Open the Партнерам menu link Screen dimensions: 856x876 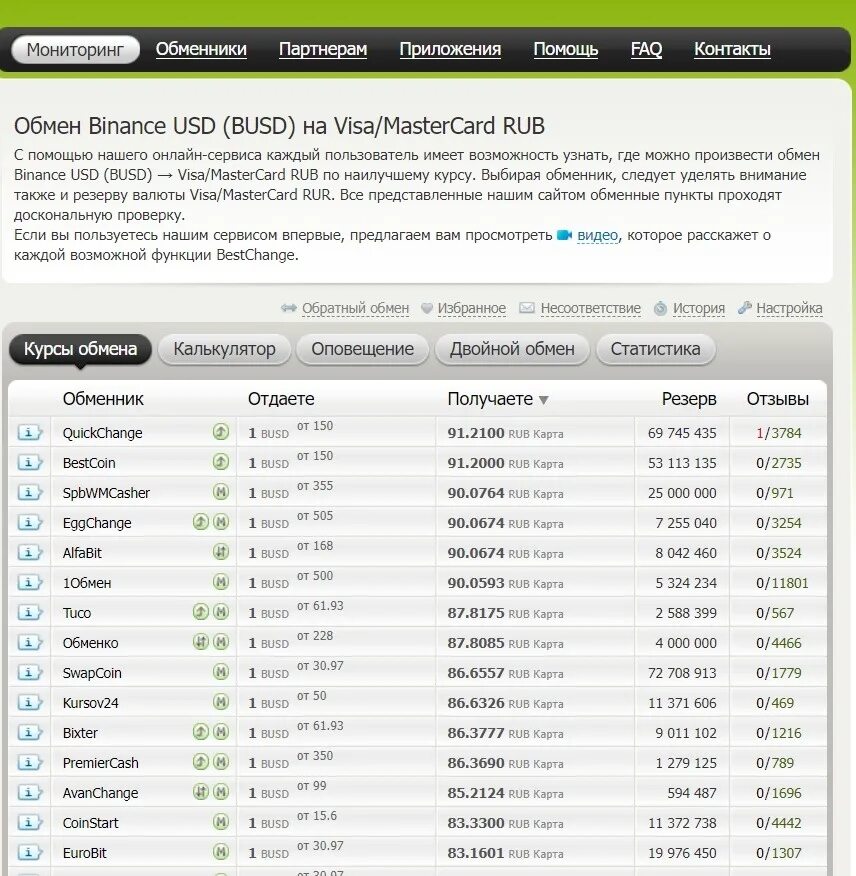pyautogui.click(x=323, y=49)
